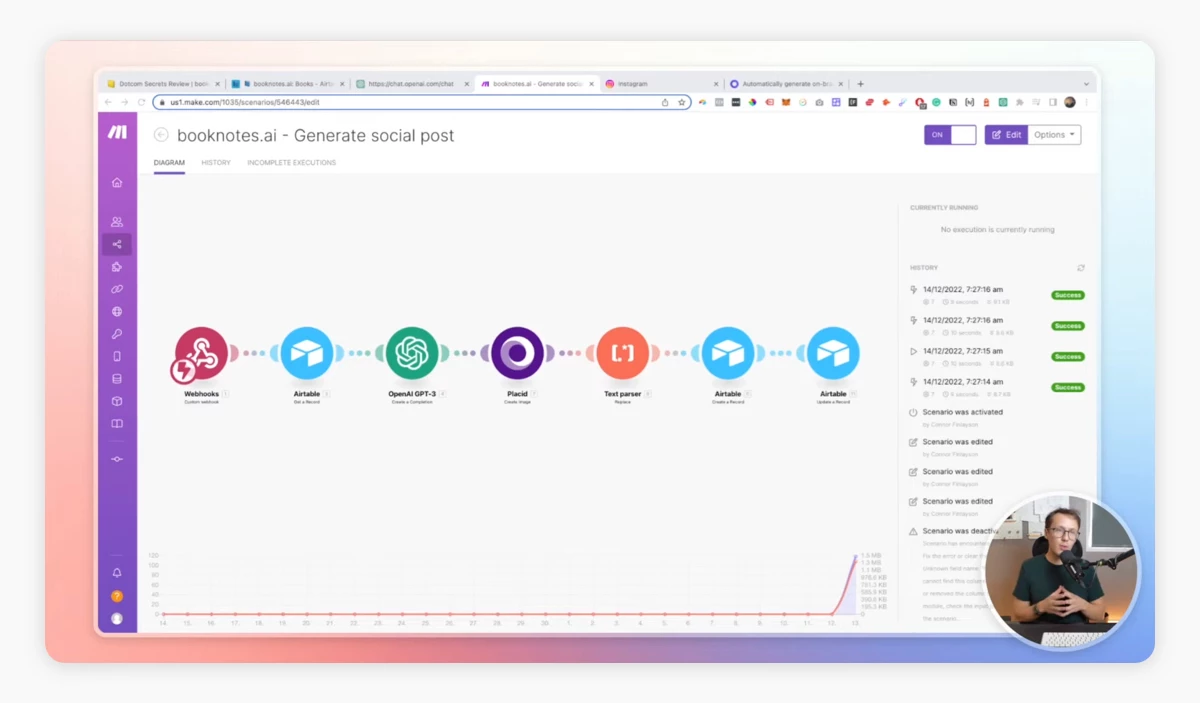Open the Docs book icon in the sidebar

click(117, 424)
